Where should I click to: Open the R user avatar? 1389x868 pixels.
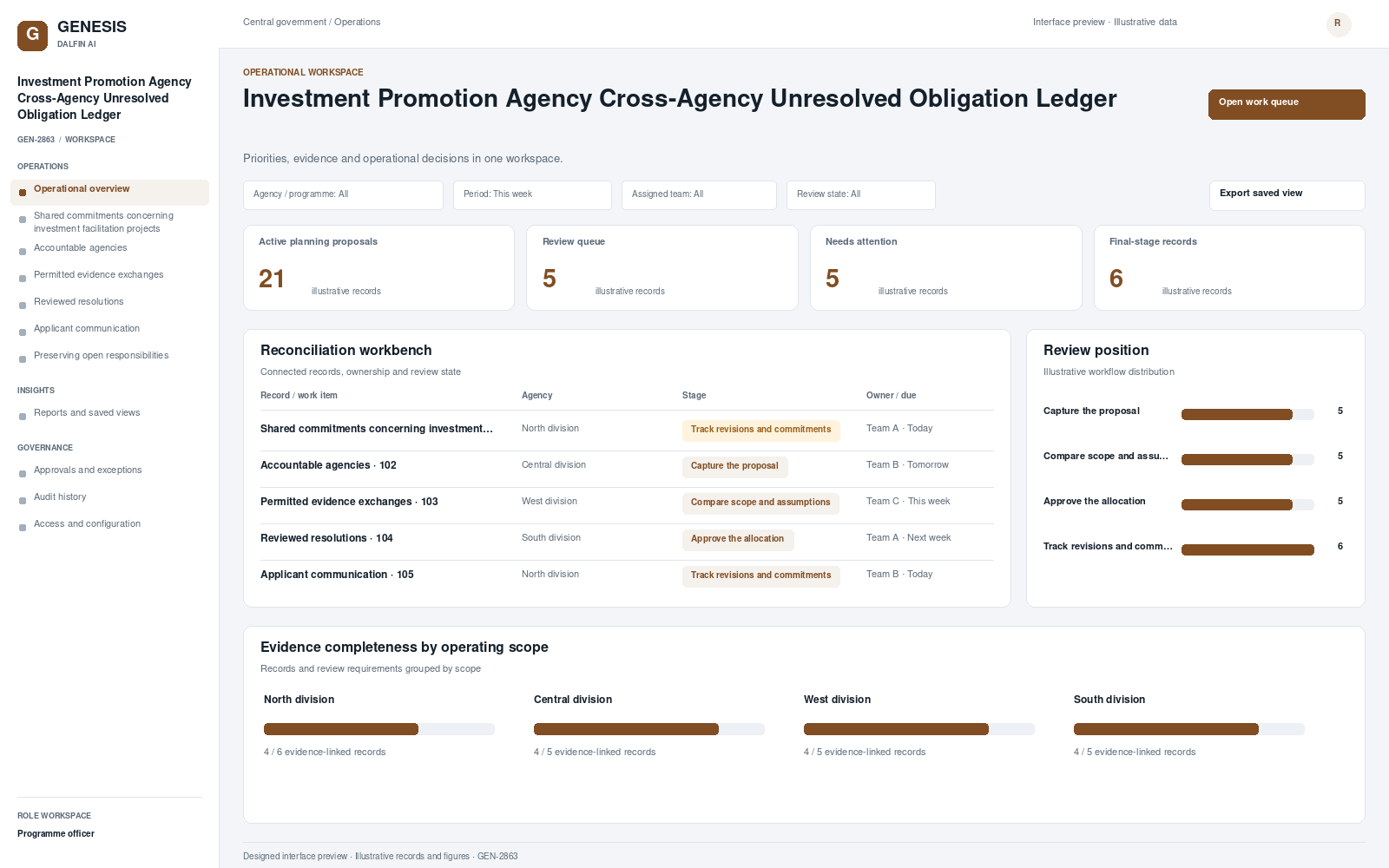(x=1339, y=23)
